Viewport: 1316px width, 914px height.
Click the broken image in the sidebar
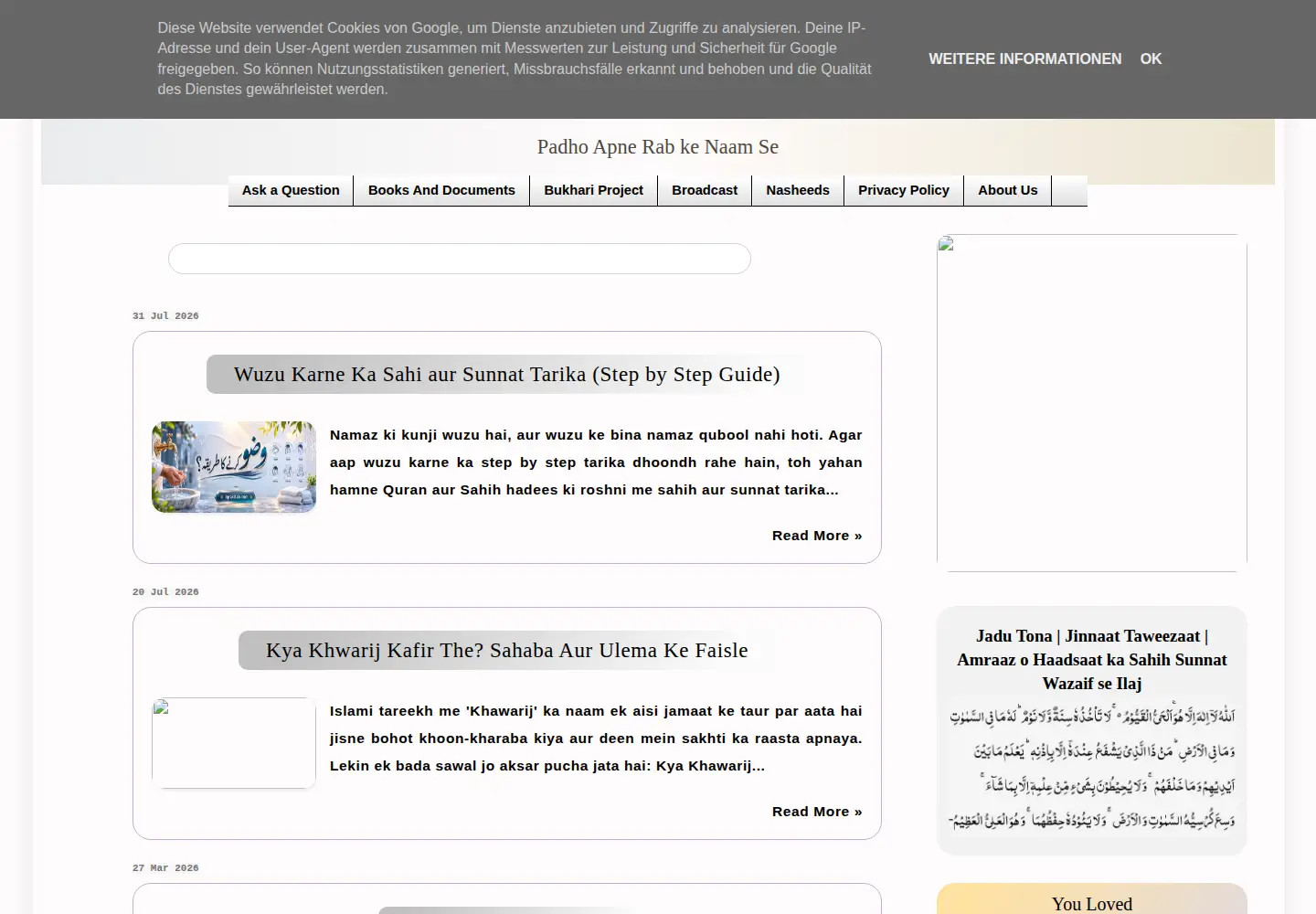[1092, 403]
